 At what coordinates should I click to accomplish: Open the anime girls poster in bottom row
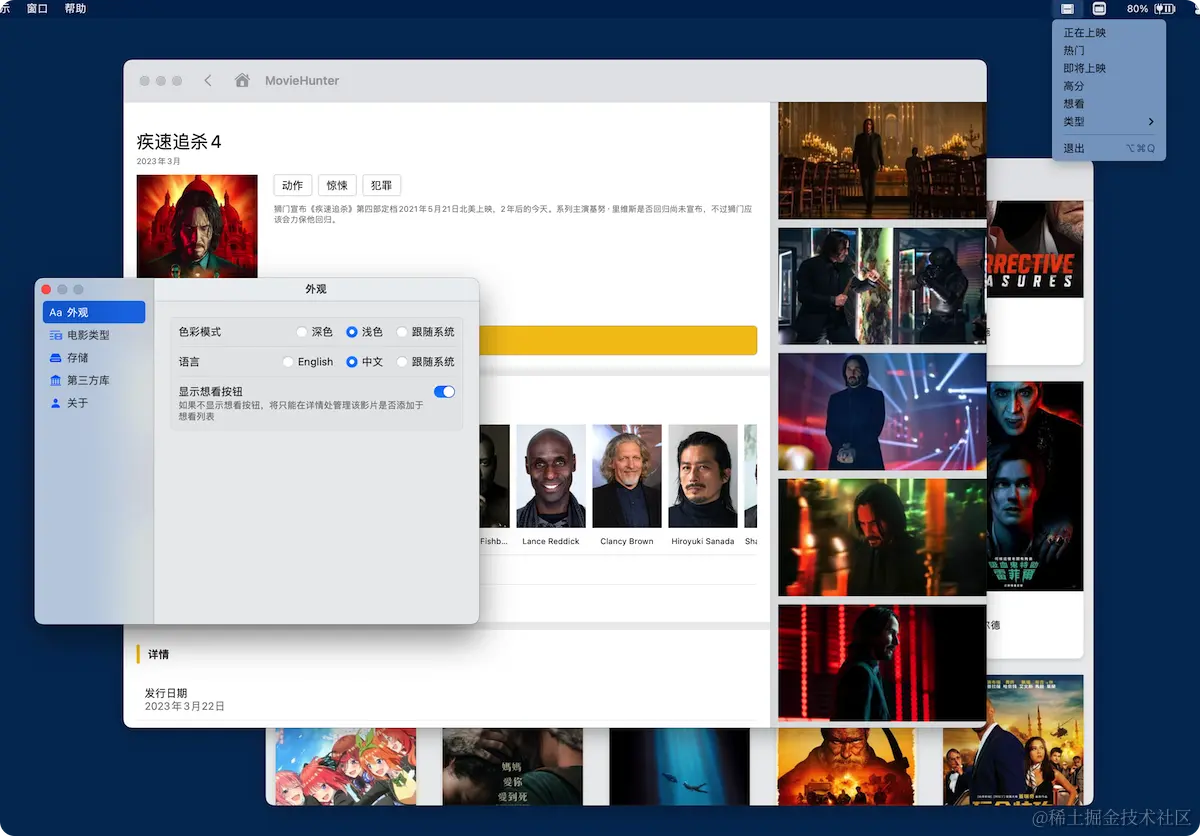[x=345, y=766]
